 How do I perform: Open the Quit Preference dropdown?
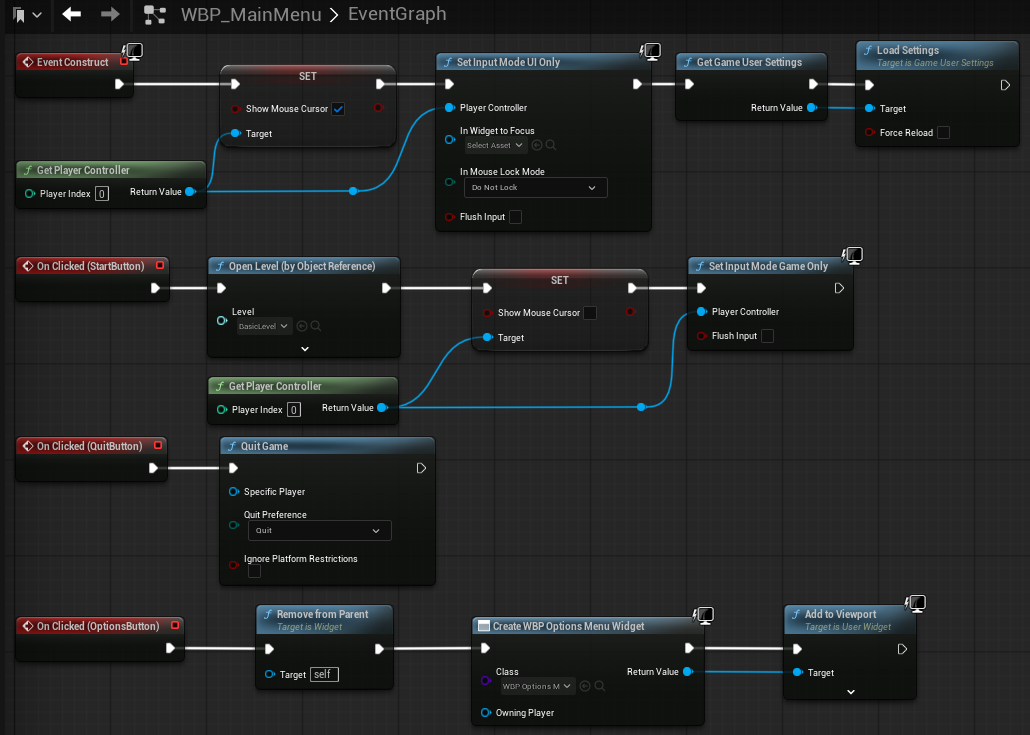tap(319, 531)
